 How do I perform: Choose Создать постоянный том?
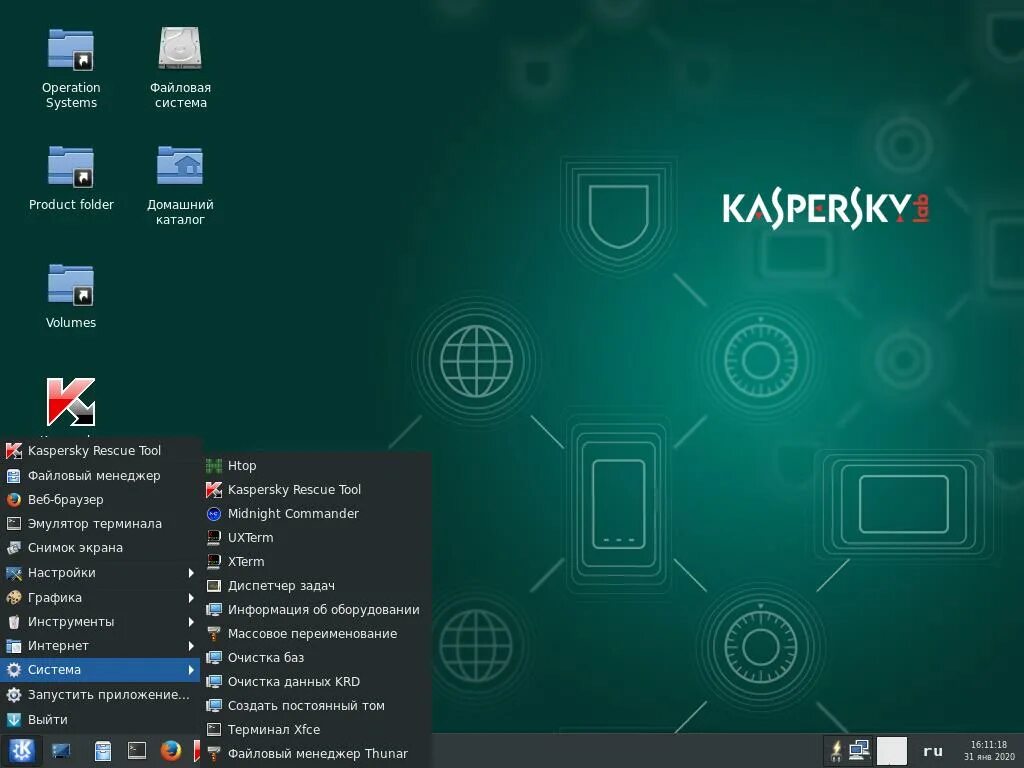coord(316,706)
